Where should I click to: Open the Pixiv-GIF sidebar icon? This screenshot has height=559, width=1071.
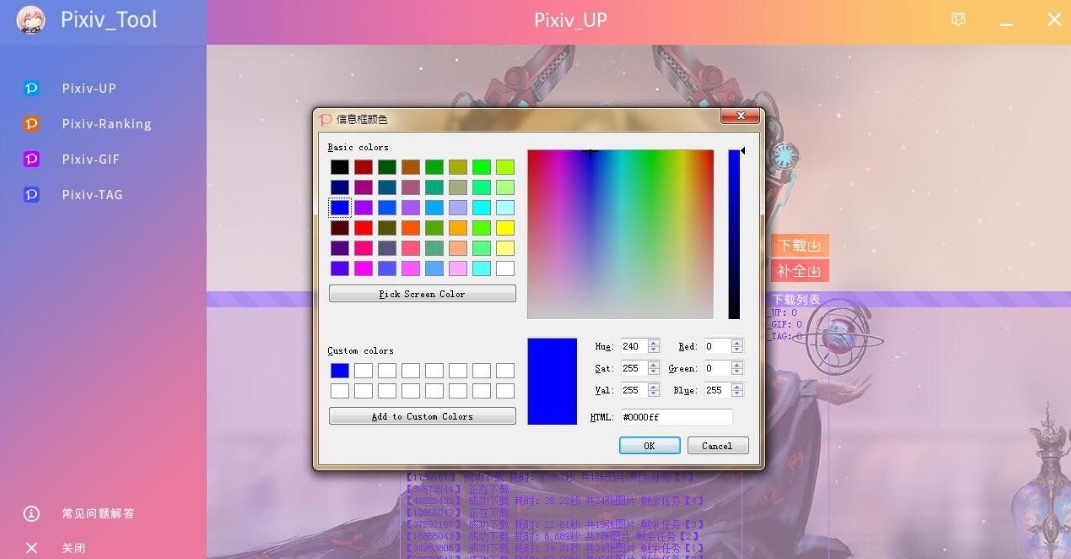tap(31, 159)
